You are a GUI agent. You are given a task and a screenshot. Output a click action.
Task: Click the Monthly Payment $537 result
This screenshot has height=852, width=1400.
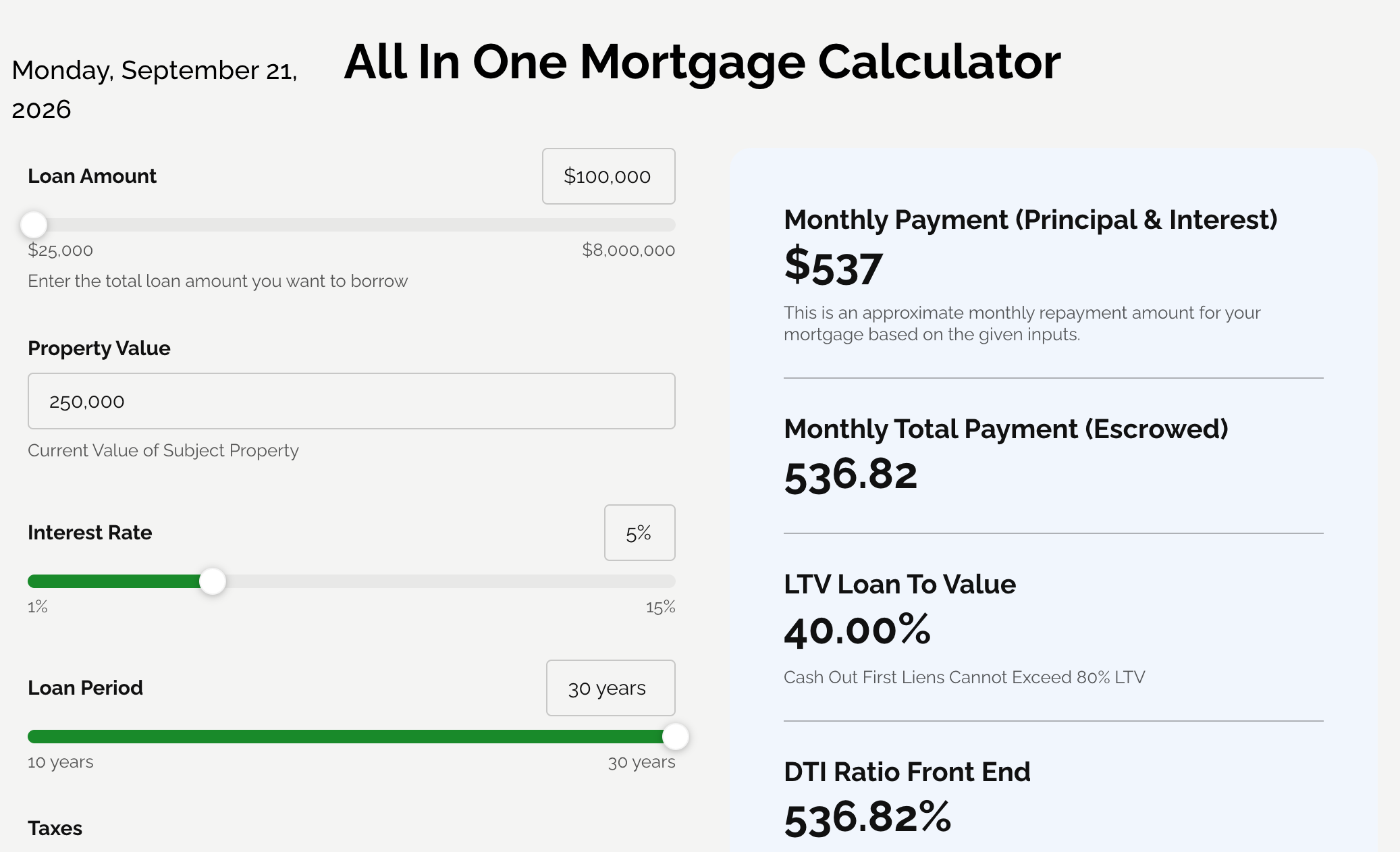[x=834, y=267]
